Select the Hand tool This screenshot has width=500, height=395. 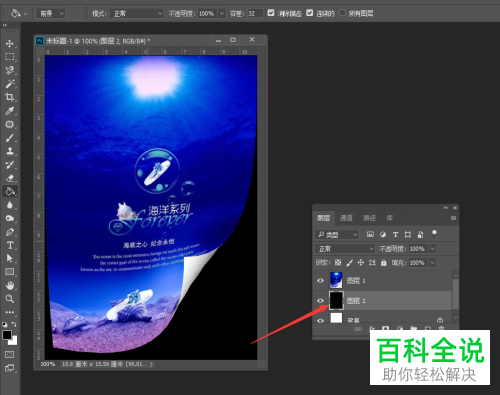(x=10, y=285)
